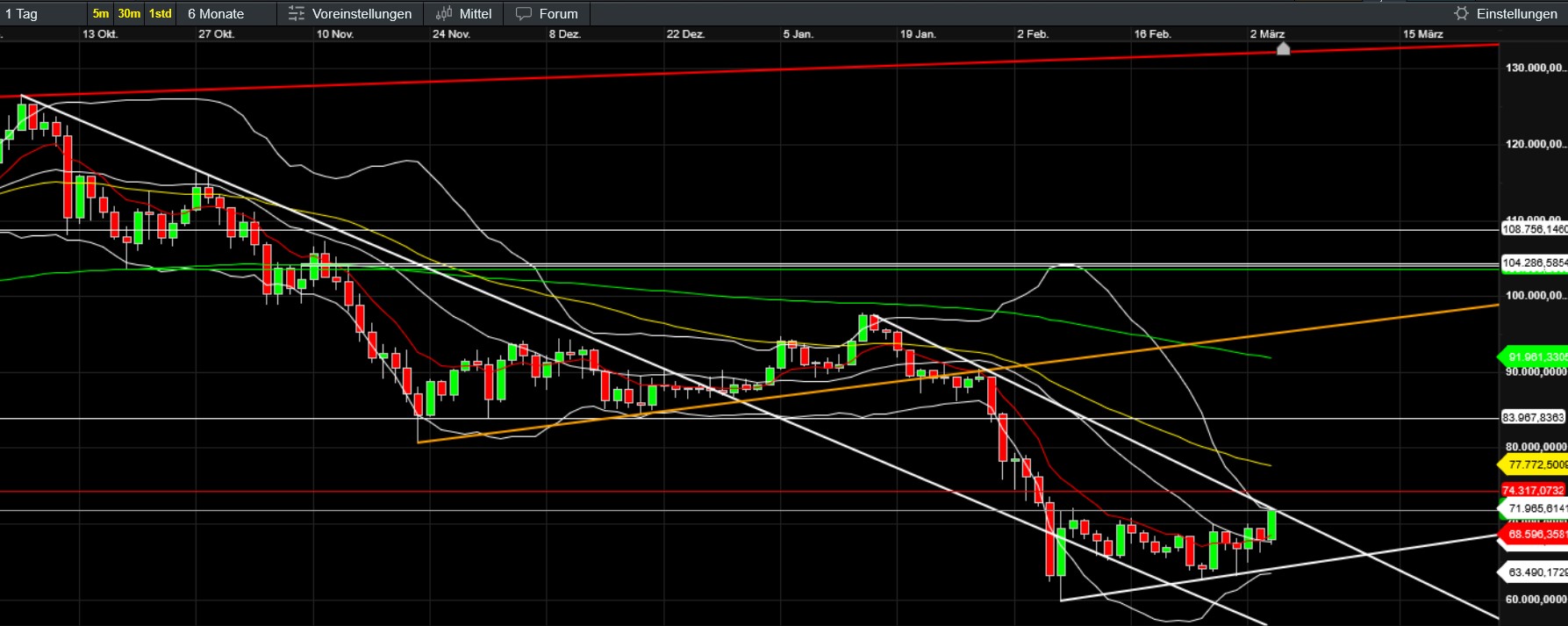Click the Forum speech bubble icon
This screenshot has height=626, width=1568.
click(x=524, y=14)
